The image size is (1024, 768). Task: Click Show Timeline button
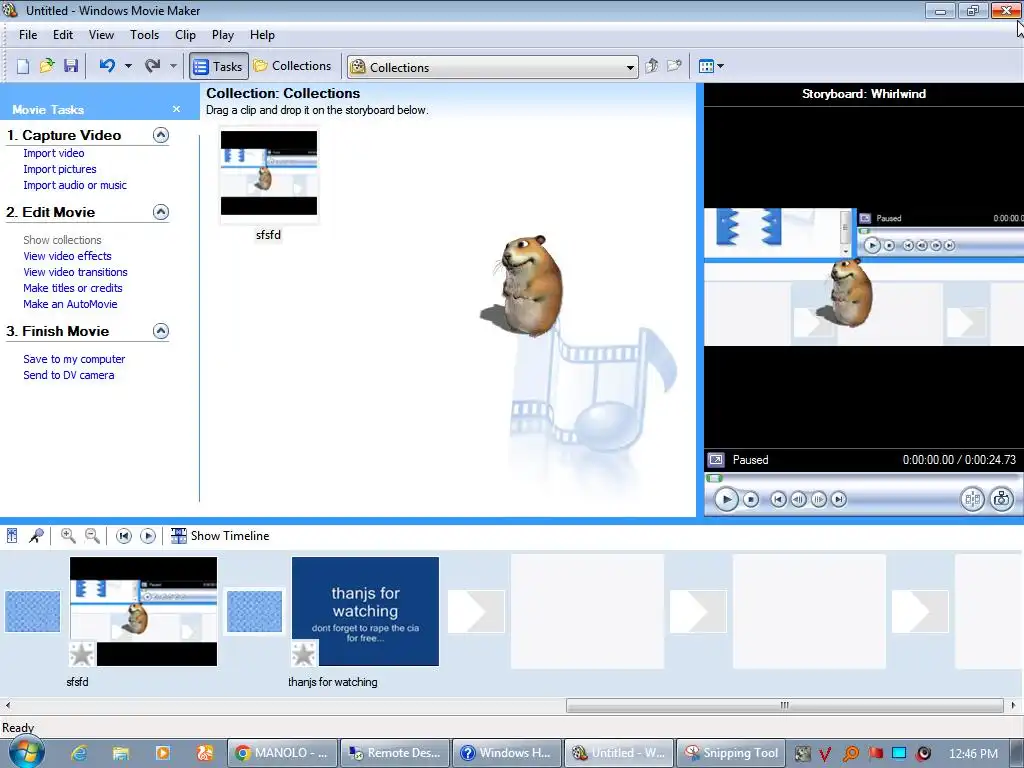tap(220, 536)
